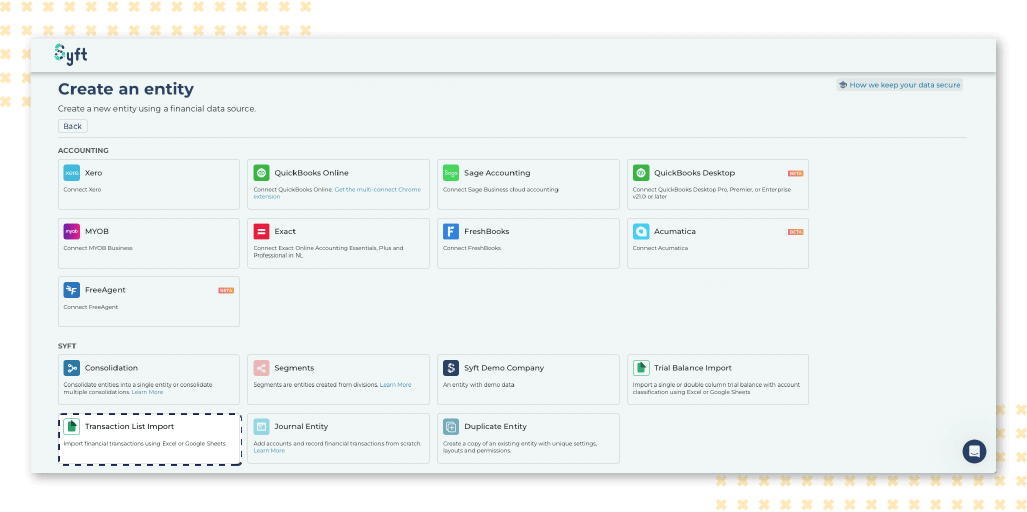
Task: Select the Consolidation title text
Action: coord(111,368)
